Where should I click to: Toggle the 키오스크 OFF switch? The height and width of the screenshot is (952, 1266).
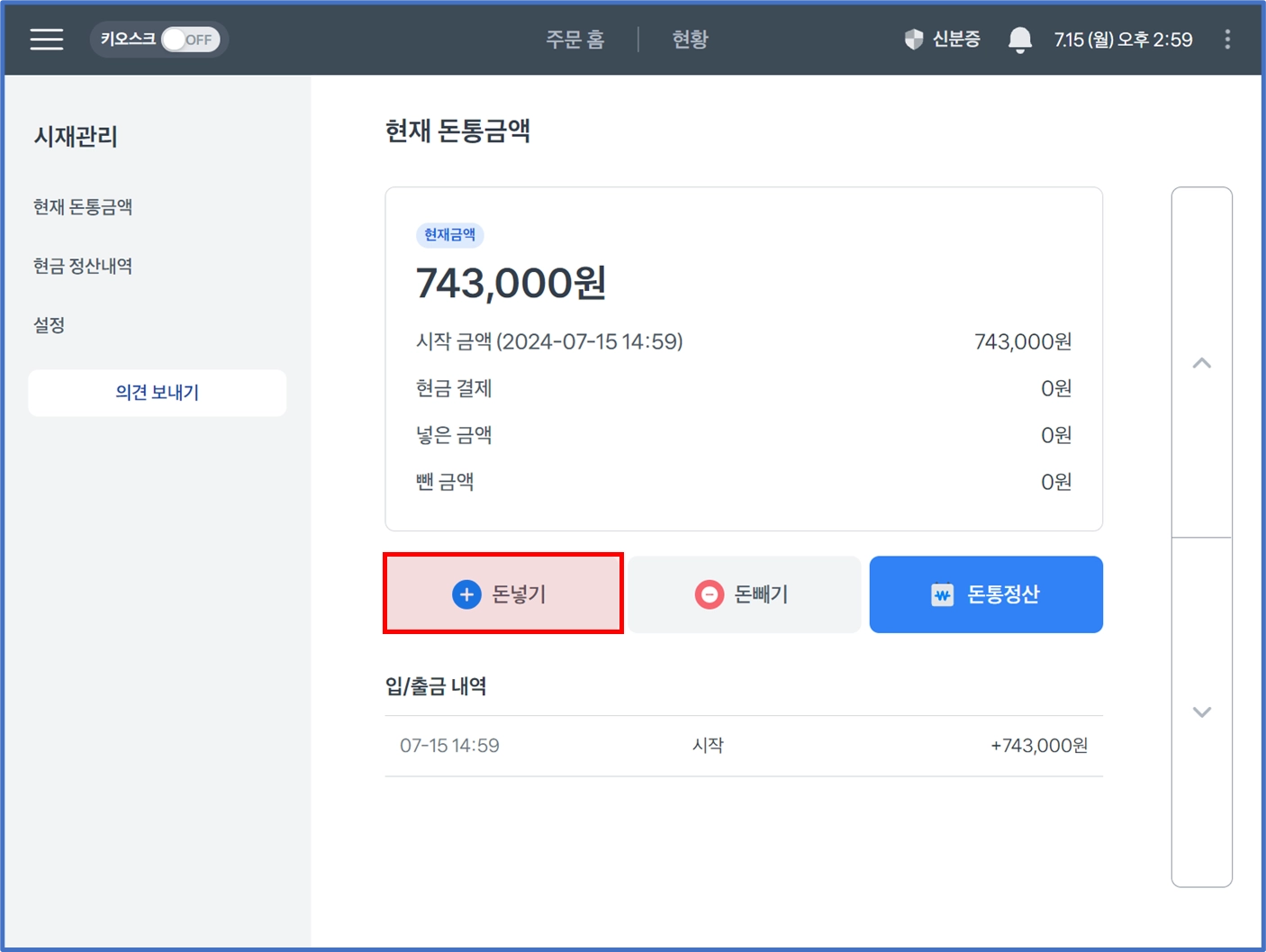point(190,40)
